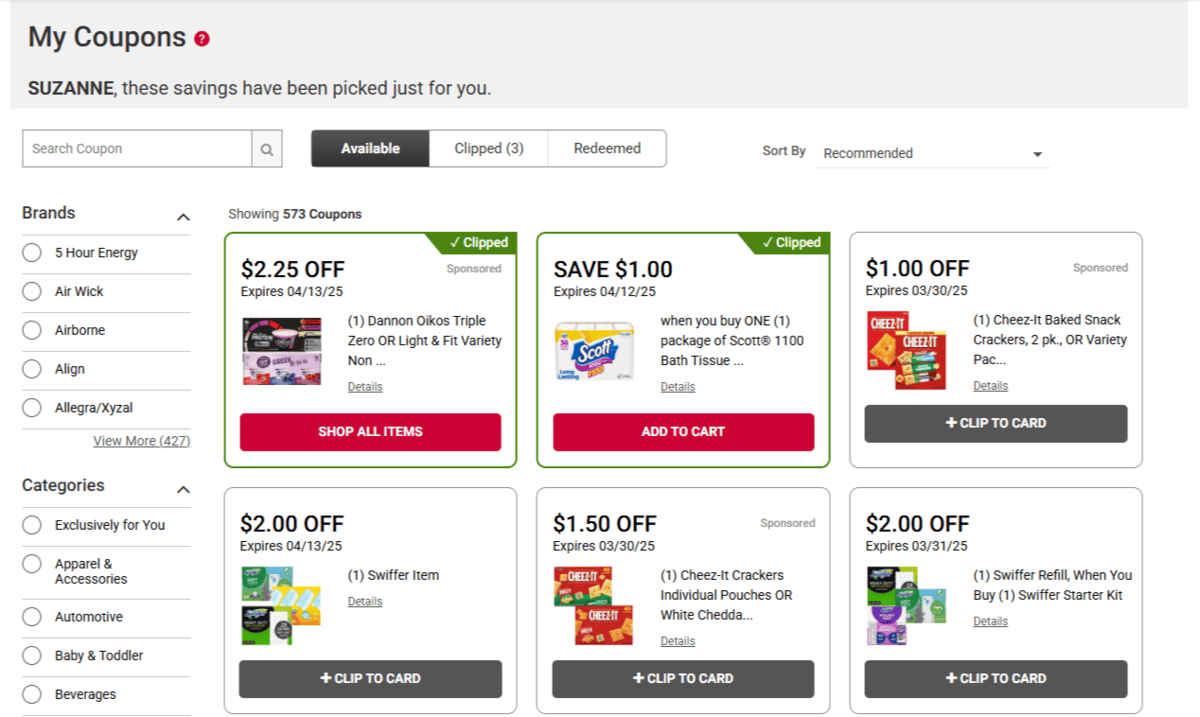Switch to the Clipped (3) tab
The width and height of the screenshot is (1200, 717).
click(488, 149)
